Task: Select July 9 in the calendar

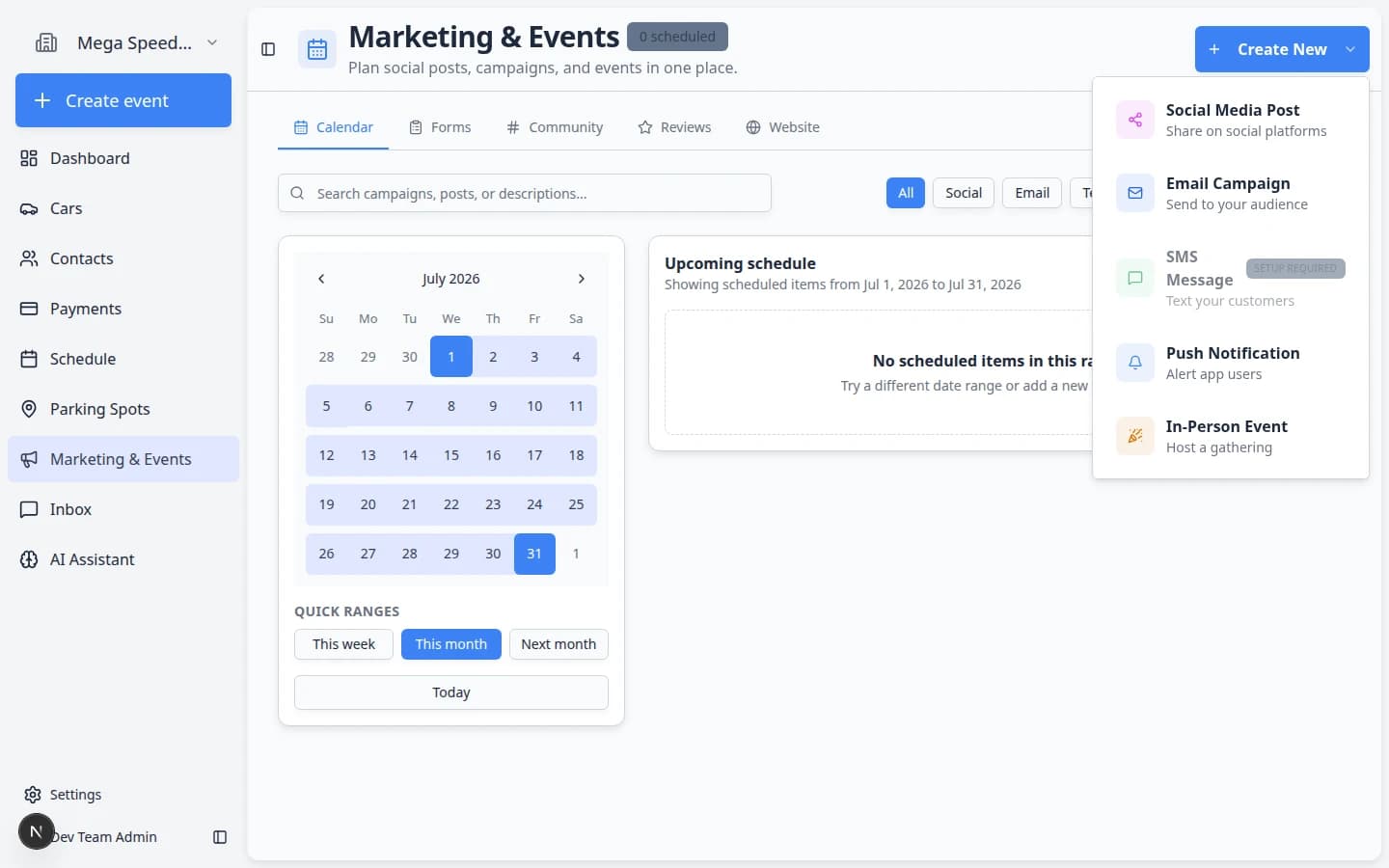Action: [493, 406]
